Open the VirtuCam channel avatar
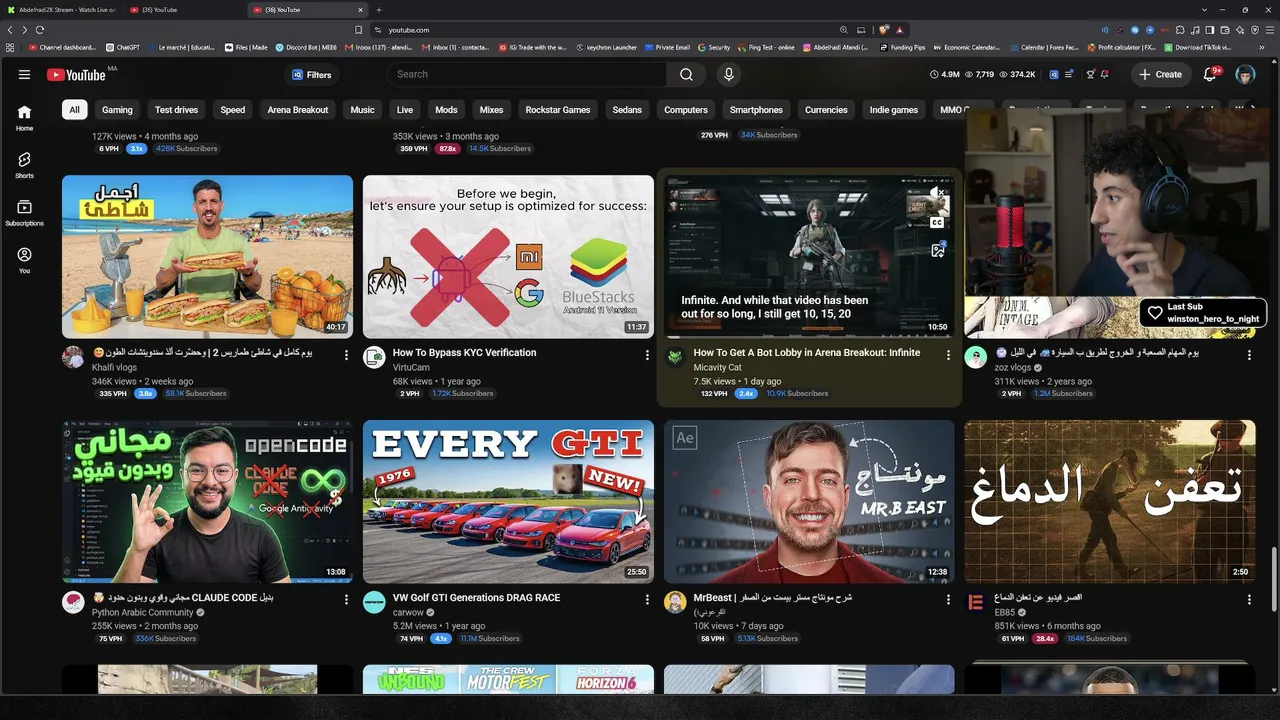 374,357
